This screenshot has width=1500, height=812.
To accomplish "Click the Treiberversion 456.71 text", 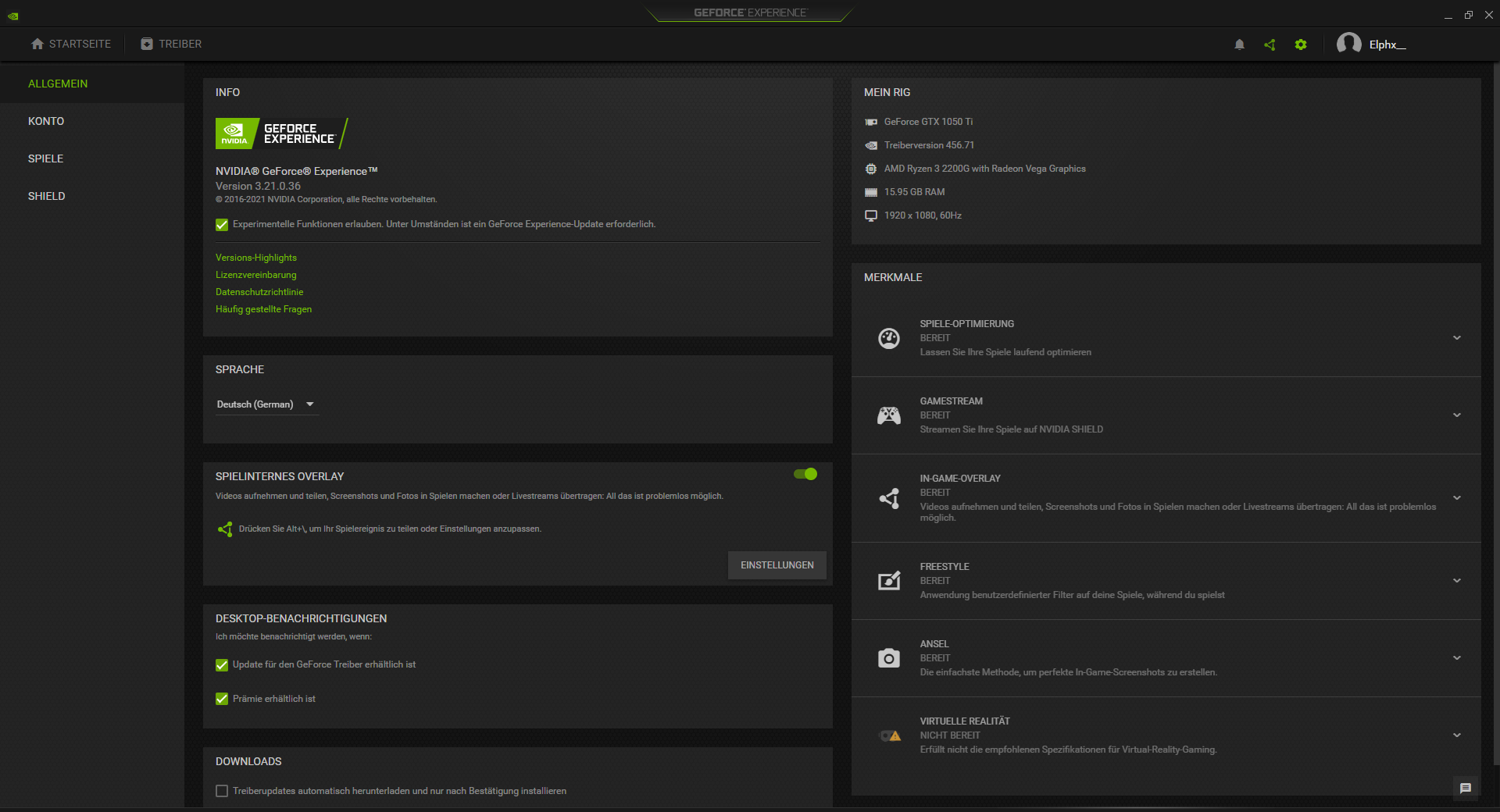I will pyautogui.click(x=929, y=145).
